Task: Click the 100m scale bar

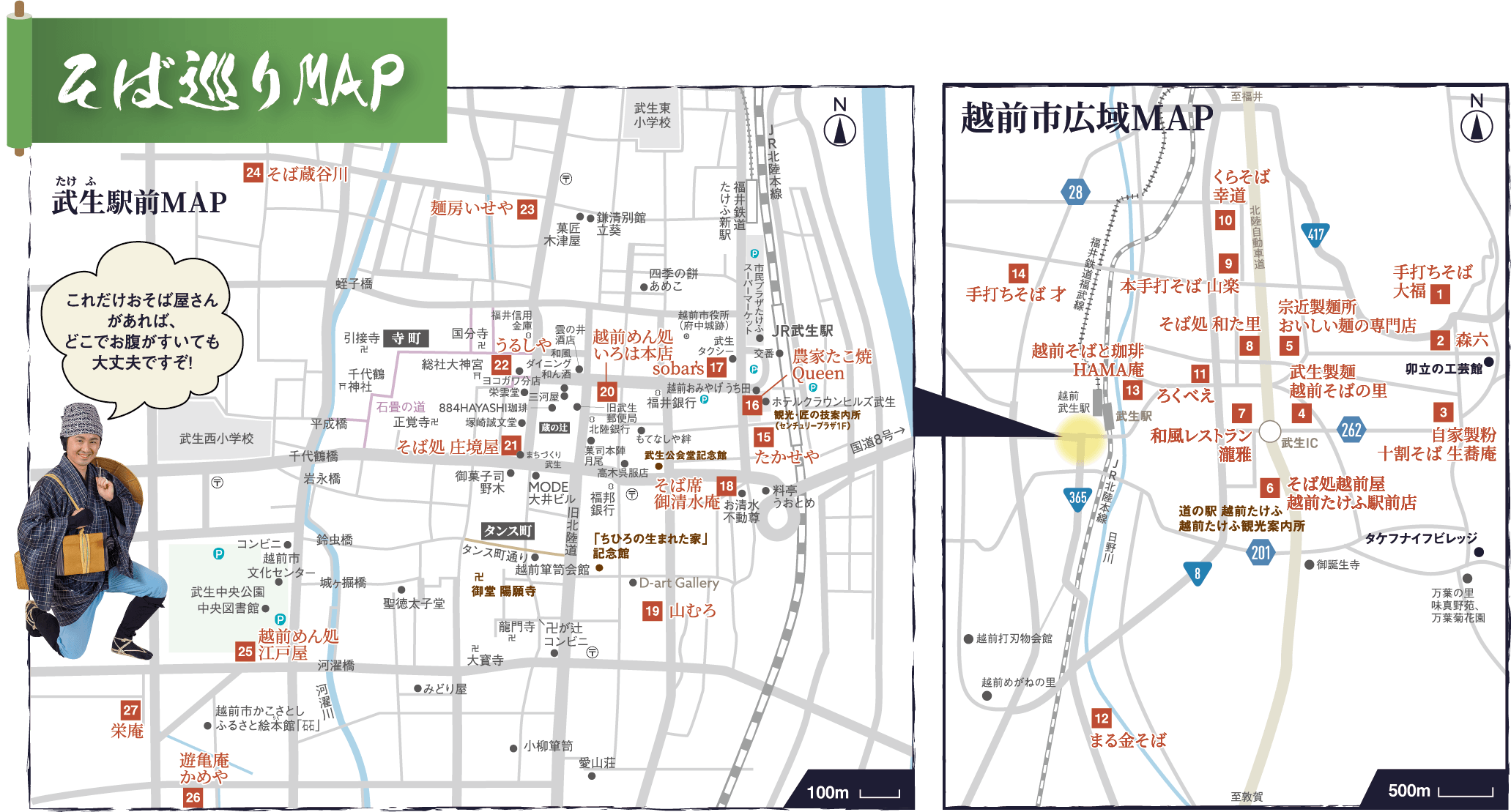Action: click(x=854, y=792)
